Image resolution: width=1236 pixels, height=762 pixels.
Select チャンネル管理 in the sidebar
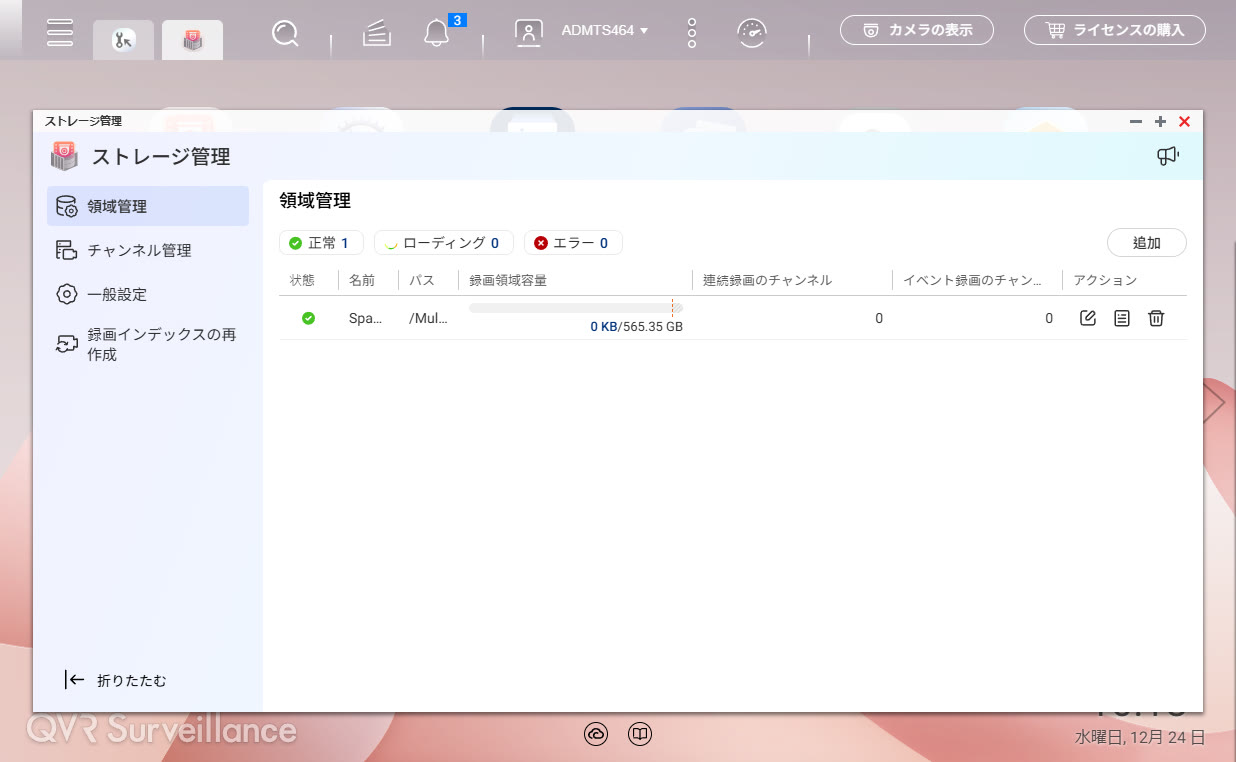[138, 250]
